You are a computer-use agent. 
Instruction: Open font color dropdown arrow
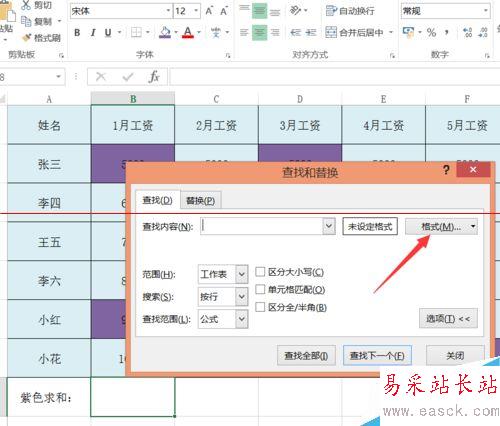(x=199, y=33)
